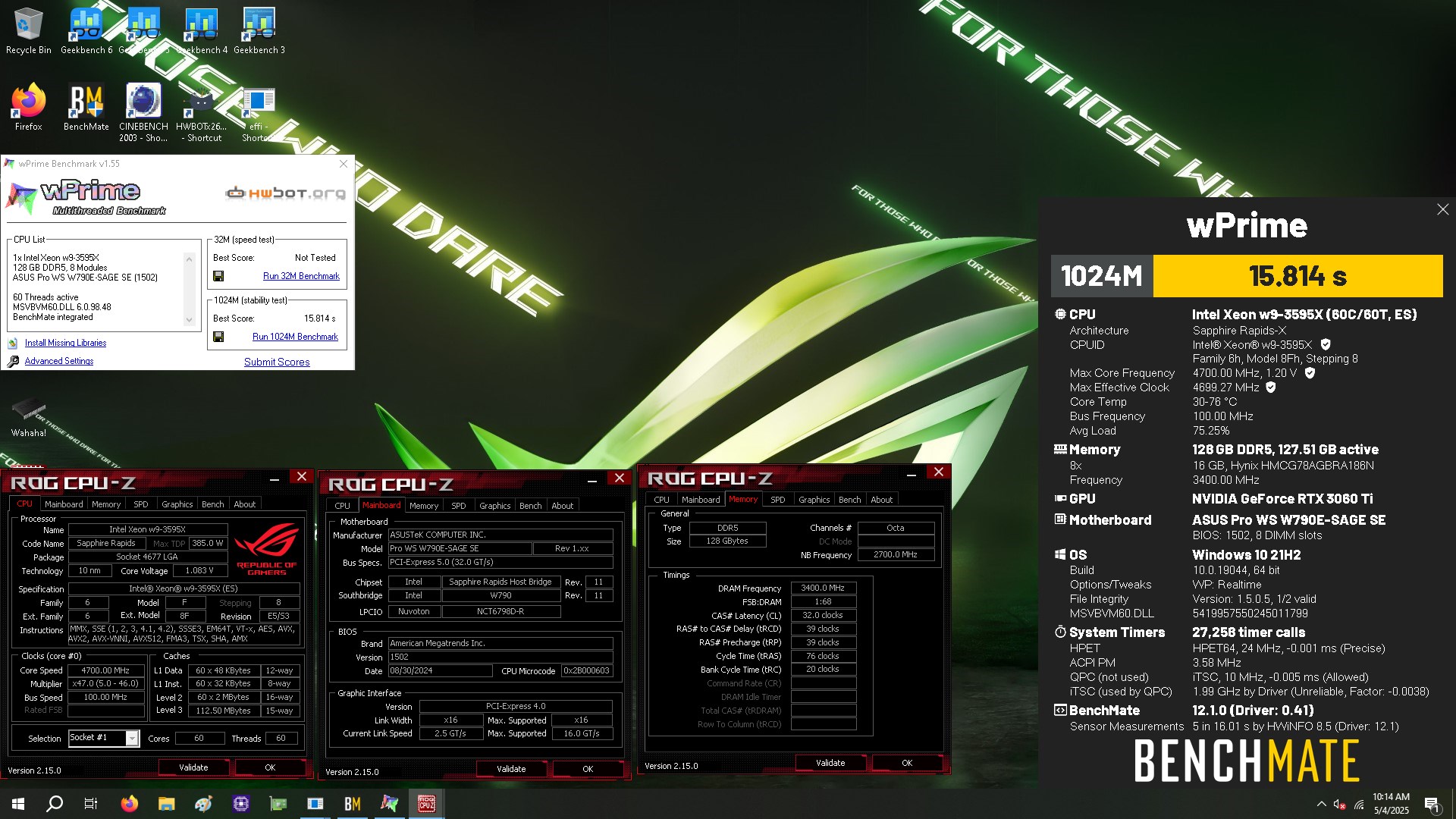The height and width of the screenshot is (819, 1456).
Task: Switch to BenchMate via BM taskbar icon
Action: [x=353, y=804]
